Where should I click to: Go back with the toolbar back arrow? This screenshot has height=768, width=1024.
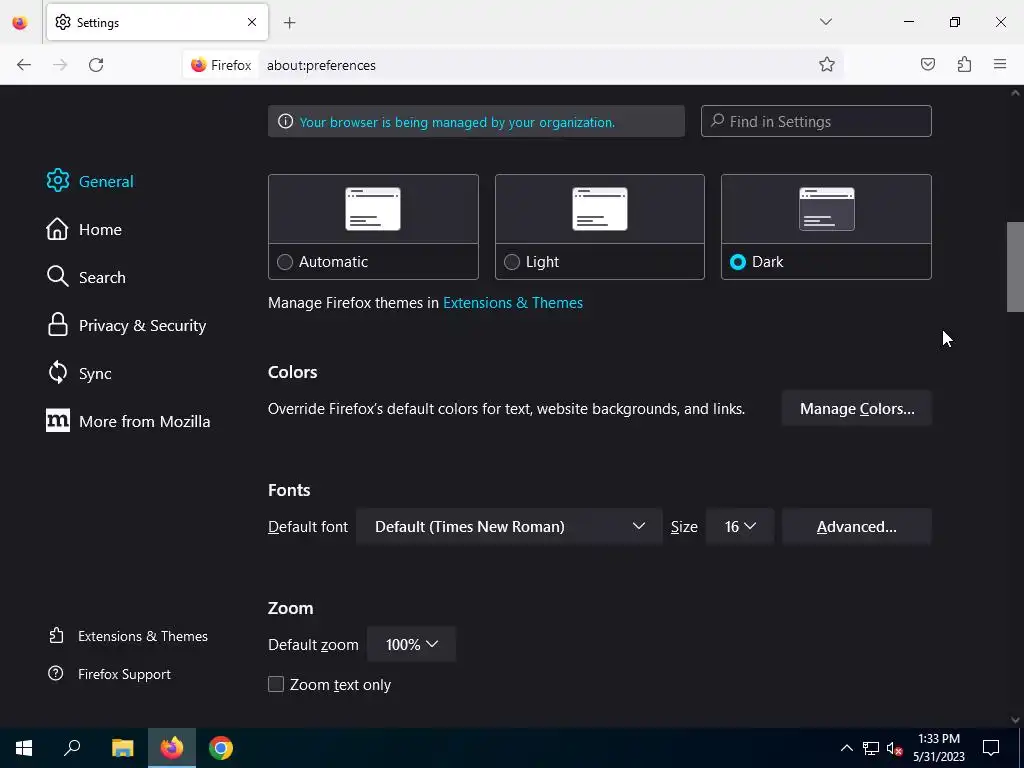click(x=24, y=65)
